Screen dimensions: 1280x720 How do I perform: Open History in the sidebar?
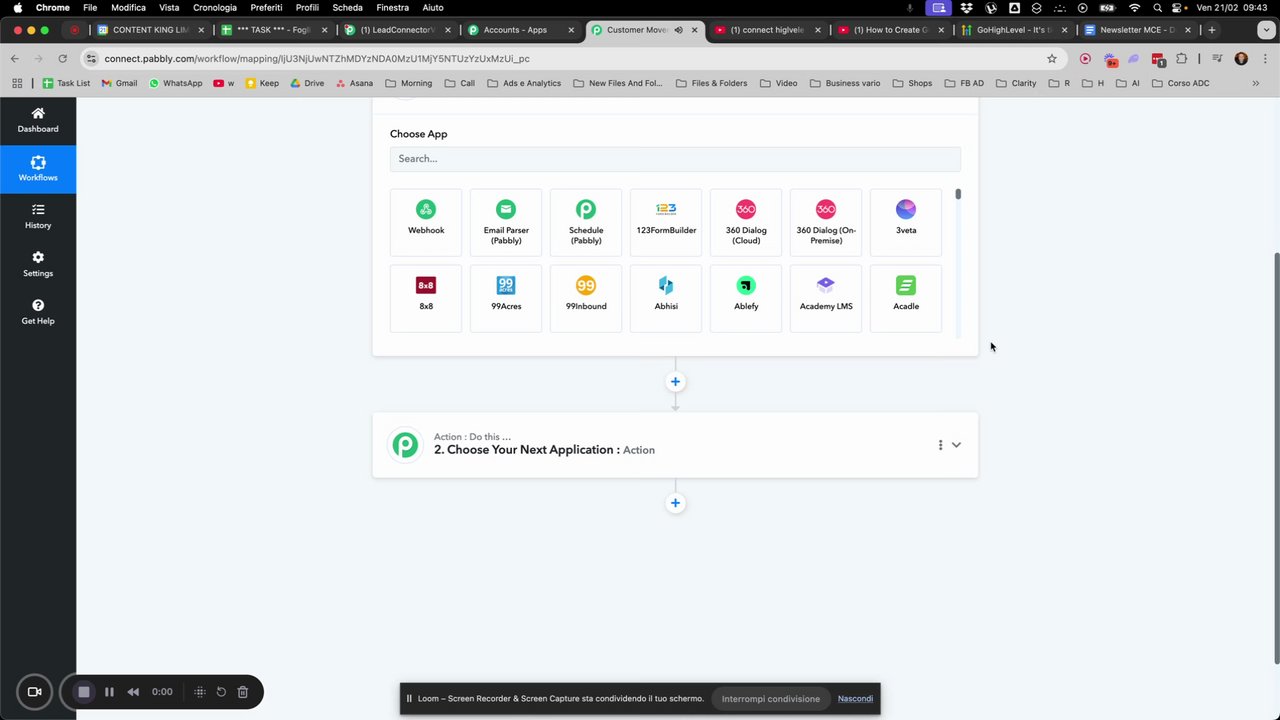38,216
